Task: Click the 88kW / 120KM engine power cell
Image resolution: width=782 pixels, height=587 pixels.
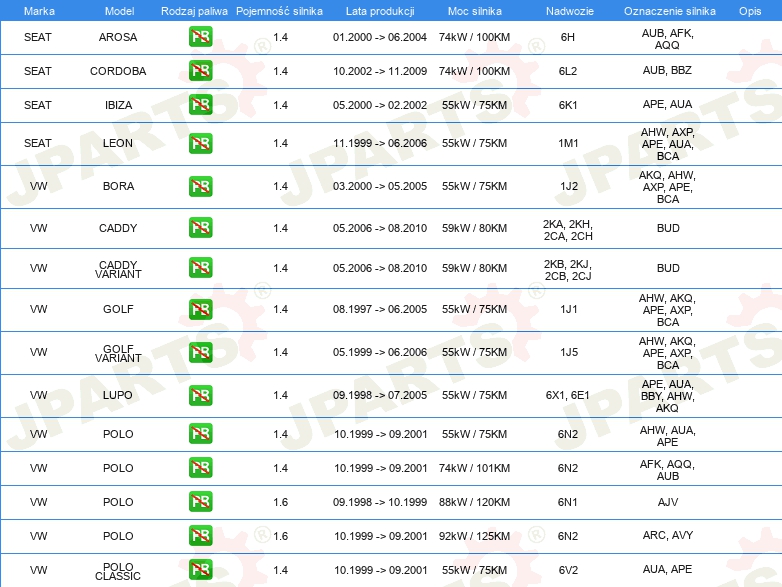Action: (474, 502)
